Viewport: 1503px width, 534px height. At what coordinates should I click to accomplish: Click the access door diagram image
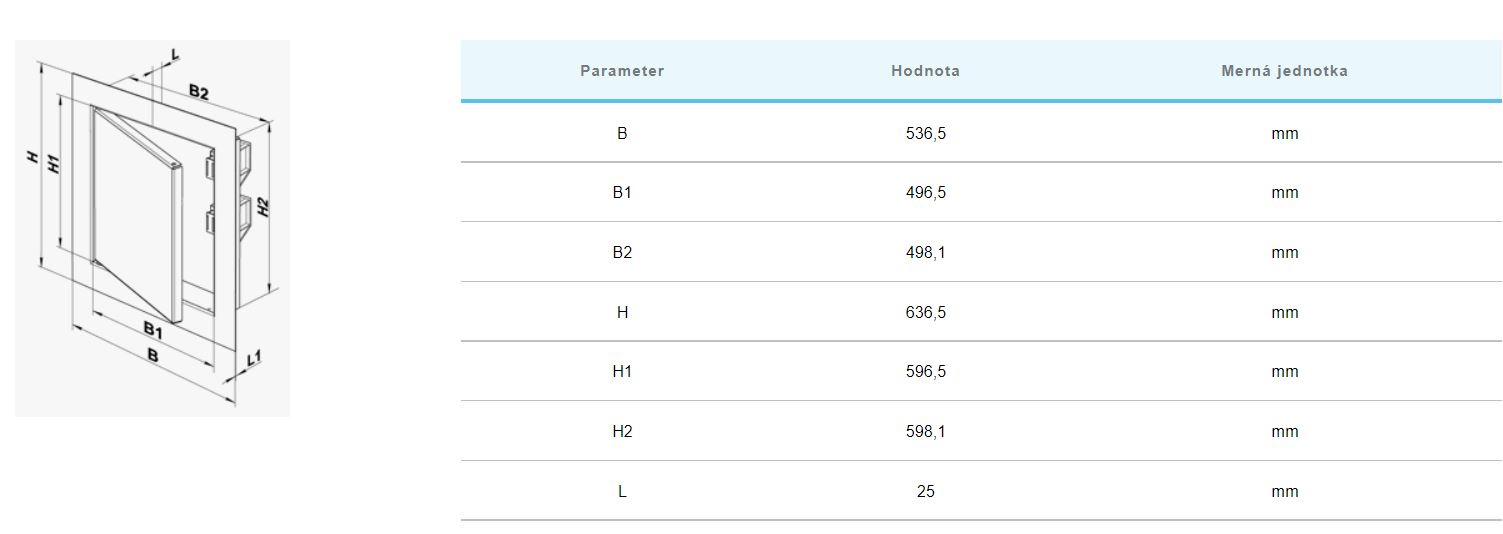coord(152,228)
